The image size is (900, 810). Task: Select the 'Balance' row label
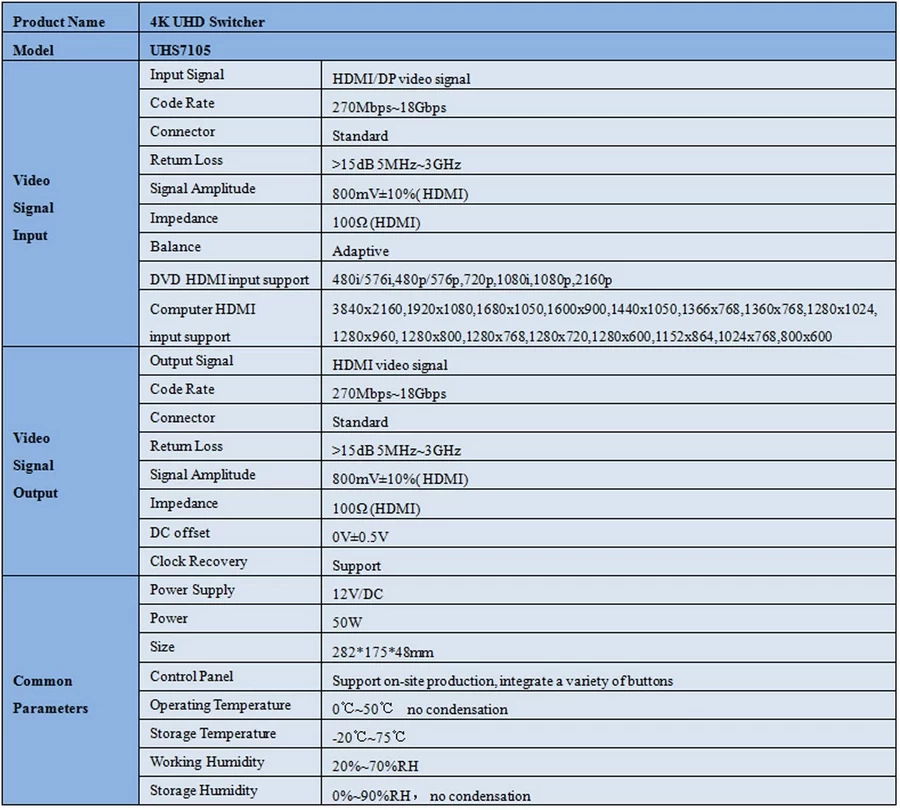tap(175, 247)
